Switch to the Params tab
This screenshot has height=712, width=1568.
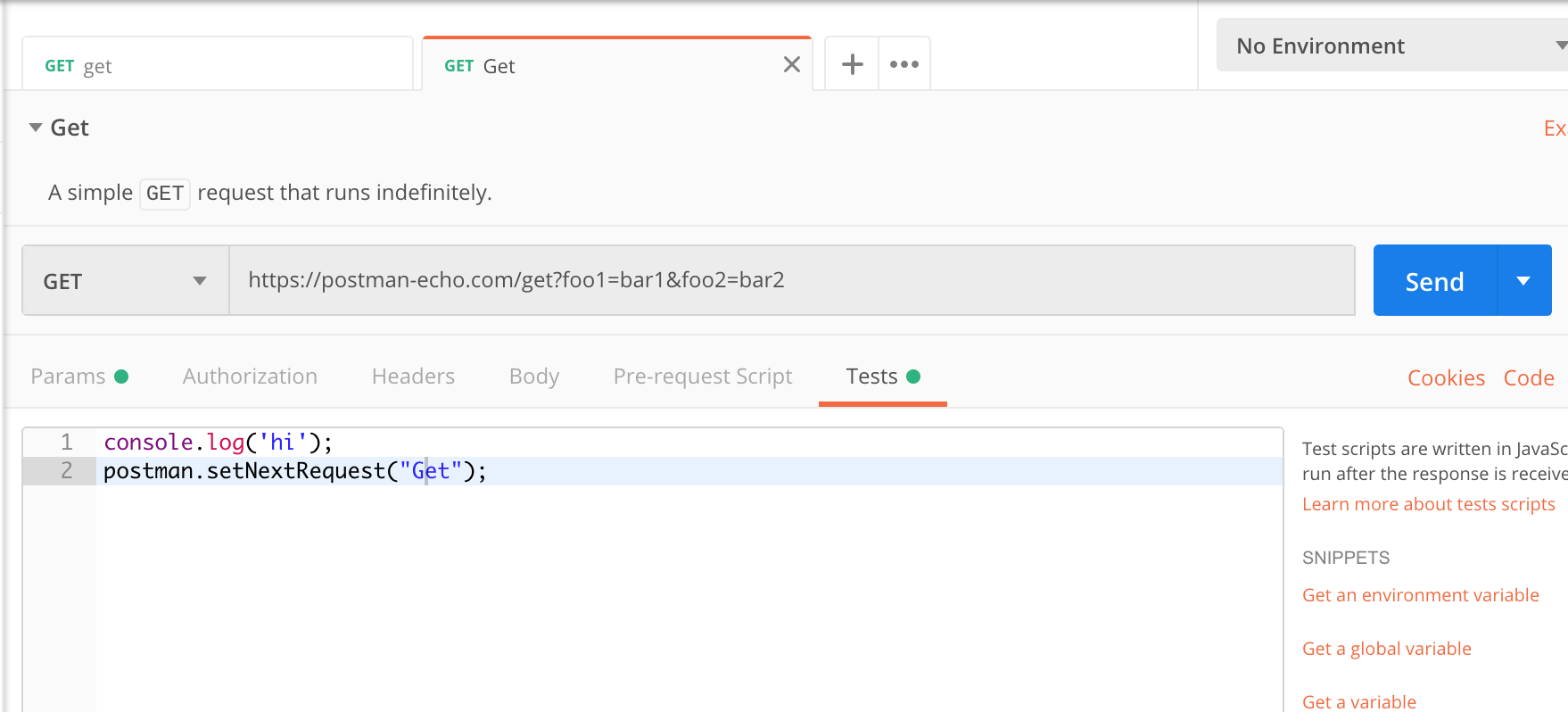79,377
